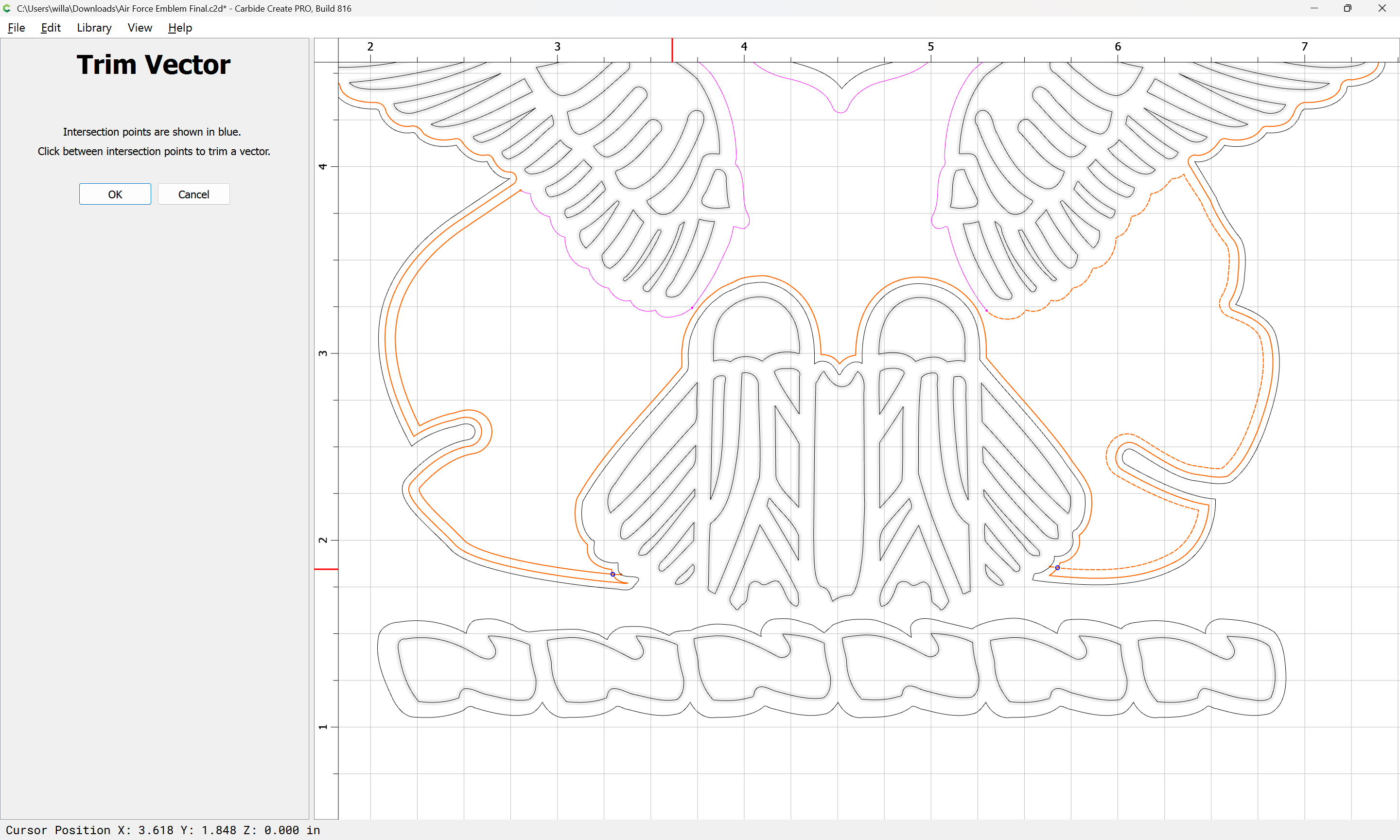Click vertical ruler label 1

pyautogui.click(x=323, y=727)
